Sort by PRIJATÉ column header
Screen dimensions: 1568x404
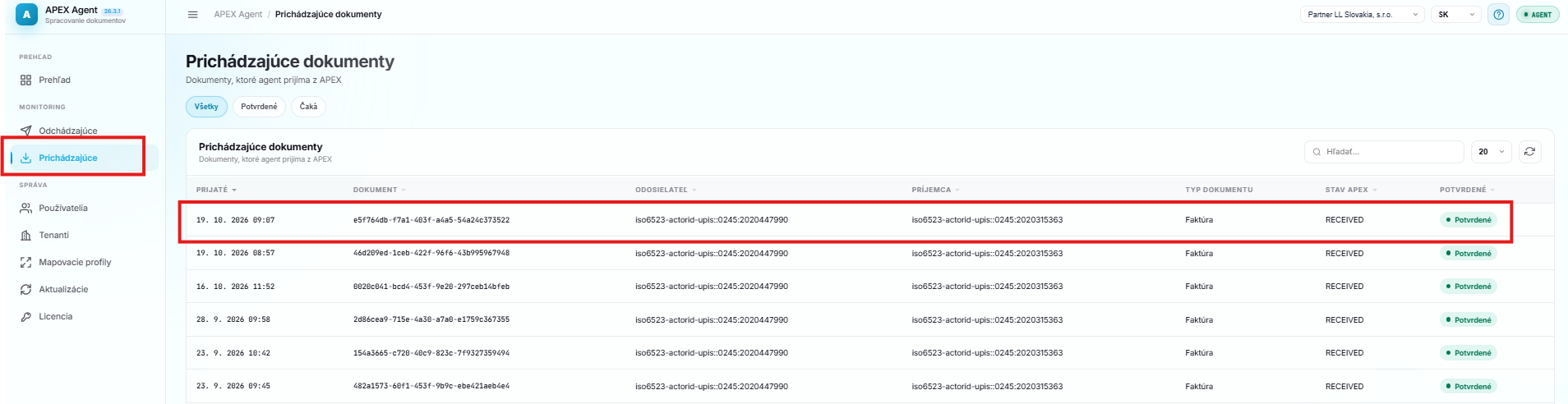coord(216,190)
